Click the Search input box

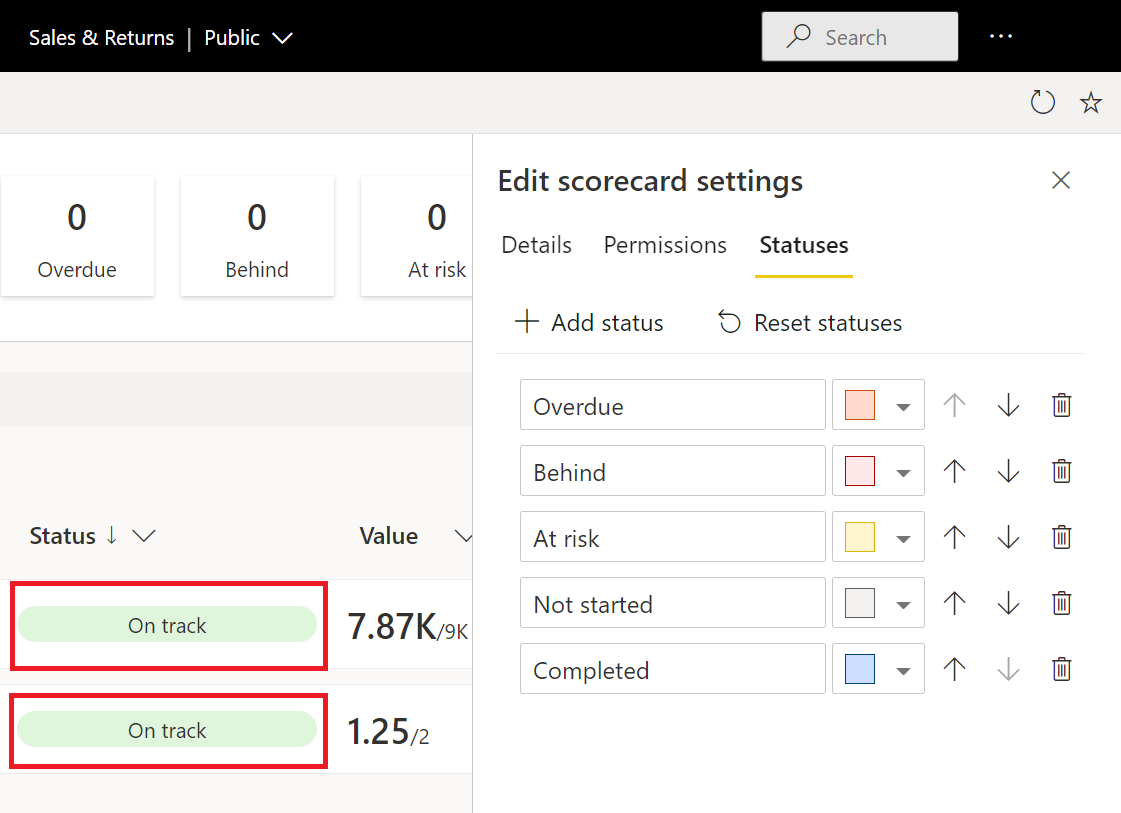[x=859, y=36]
